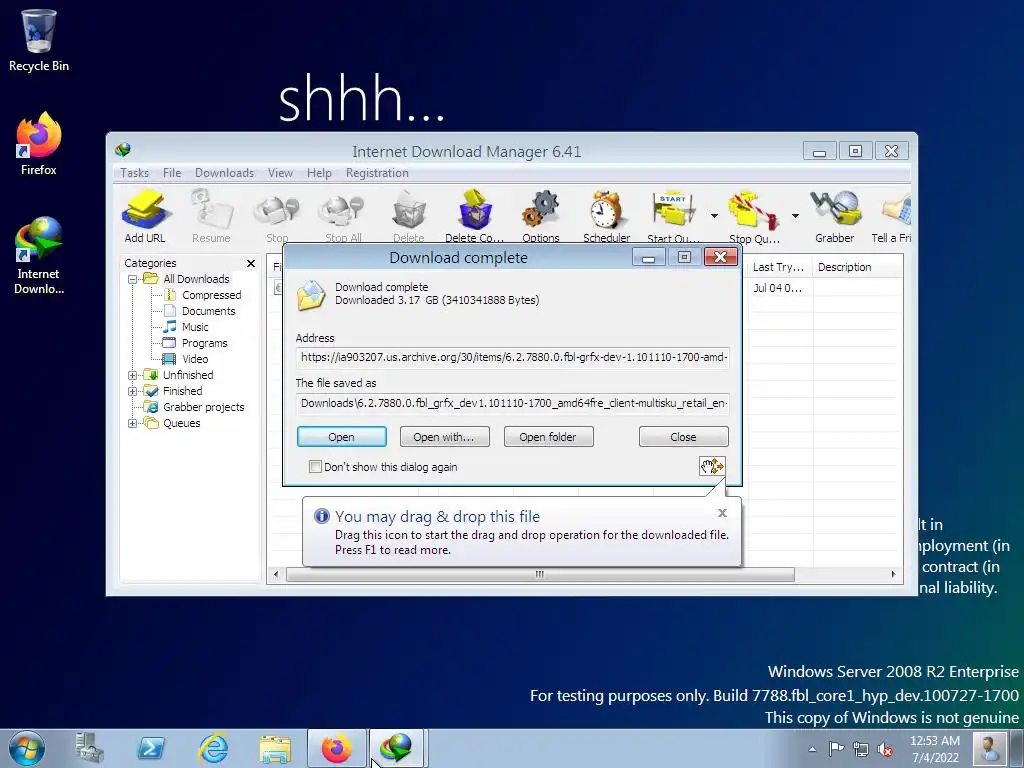Select the Firefox desktop shortcut
This screenshot has width=1024, height=768.
click(39, 144)
